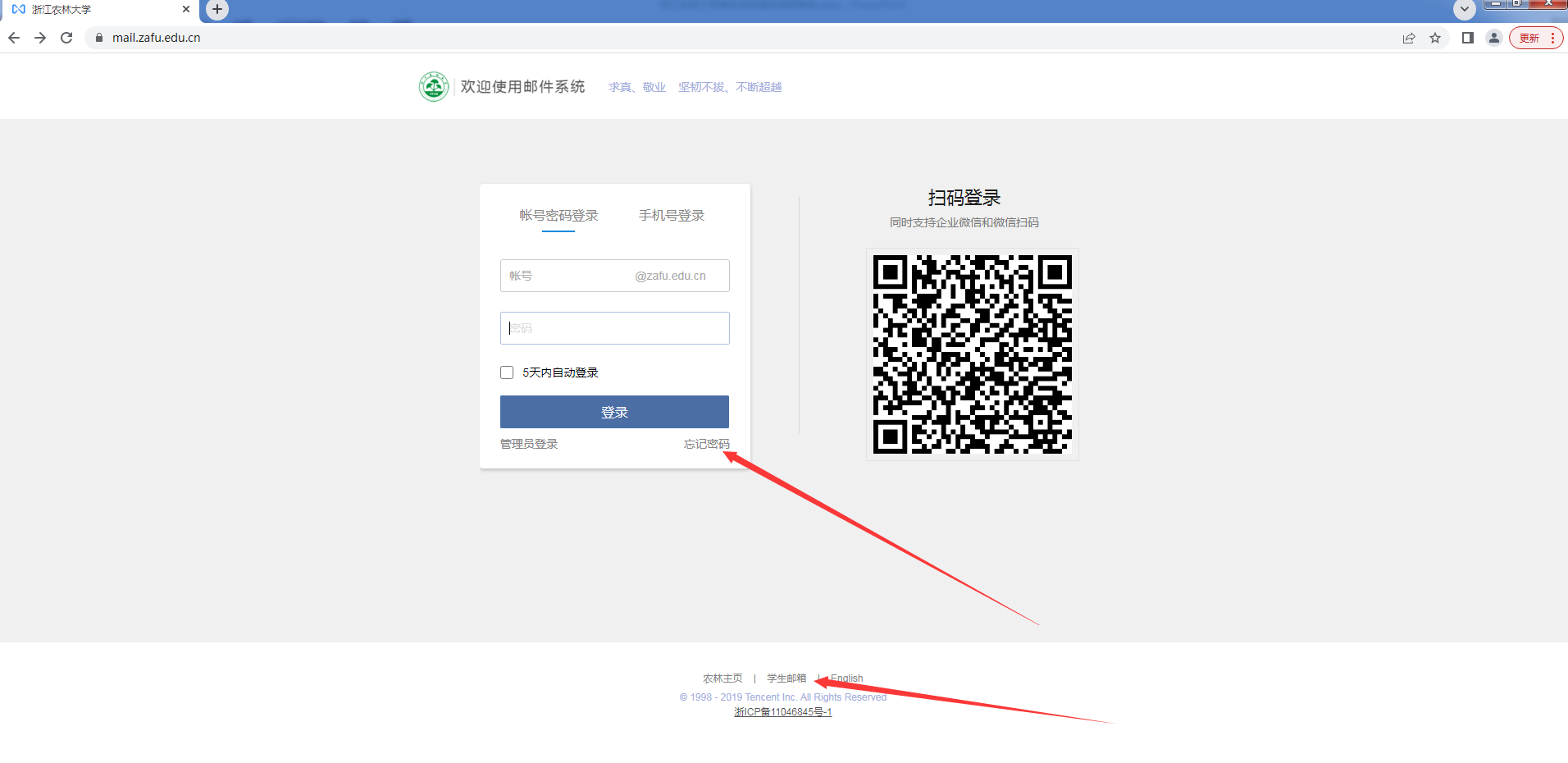
Task: Open 学生邮箱 footer link
Action: click(786, 678)
